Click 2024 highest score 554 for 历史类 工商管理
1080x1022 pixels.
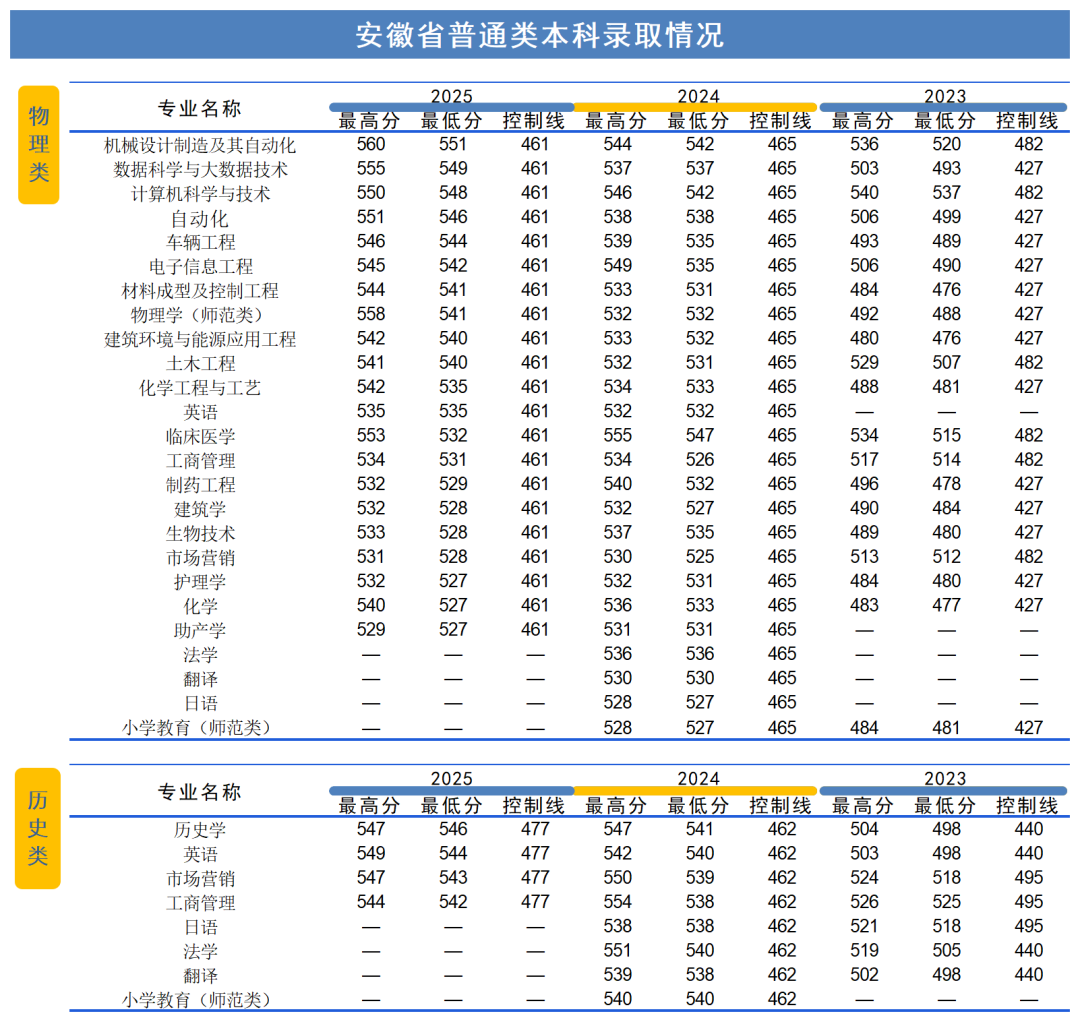tap(617, 901)
